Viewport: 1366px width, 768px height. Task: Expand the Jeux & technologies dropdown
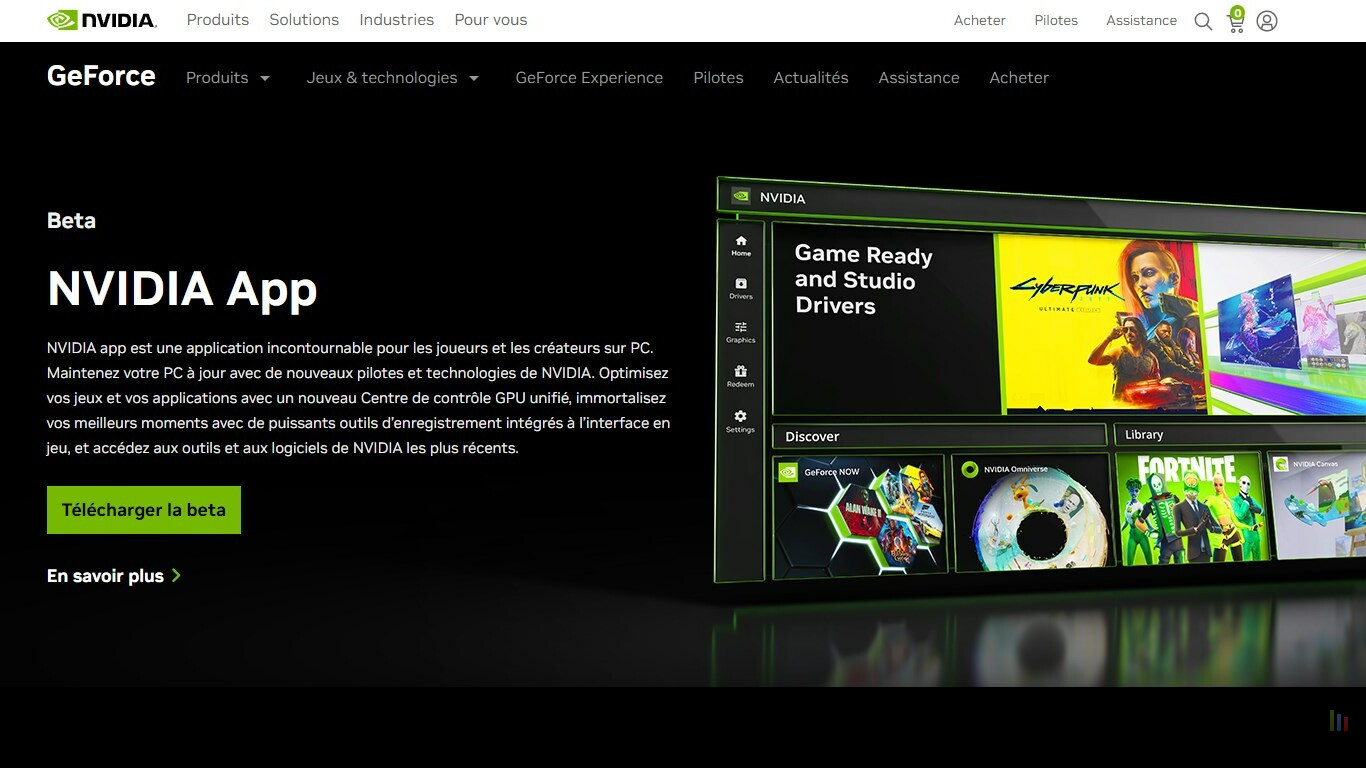pos(393,78)
